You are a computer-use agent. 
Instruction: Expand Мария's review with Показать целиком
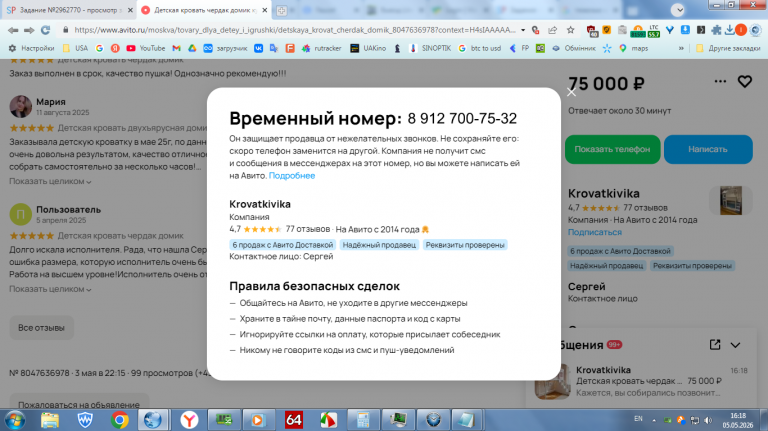pos(50,181)
